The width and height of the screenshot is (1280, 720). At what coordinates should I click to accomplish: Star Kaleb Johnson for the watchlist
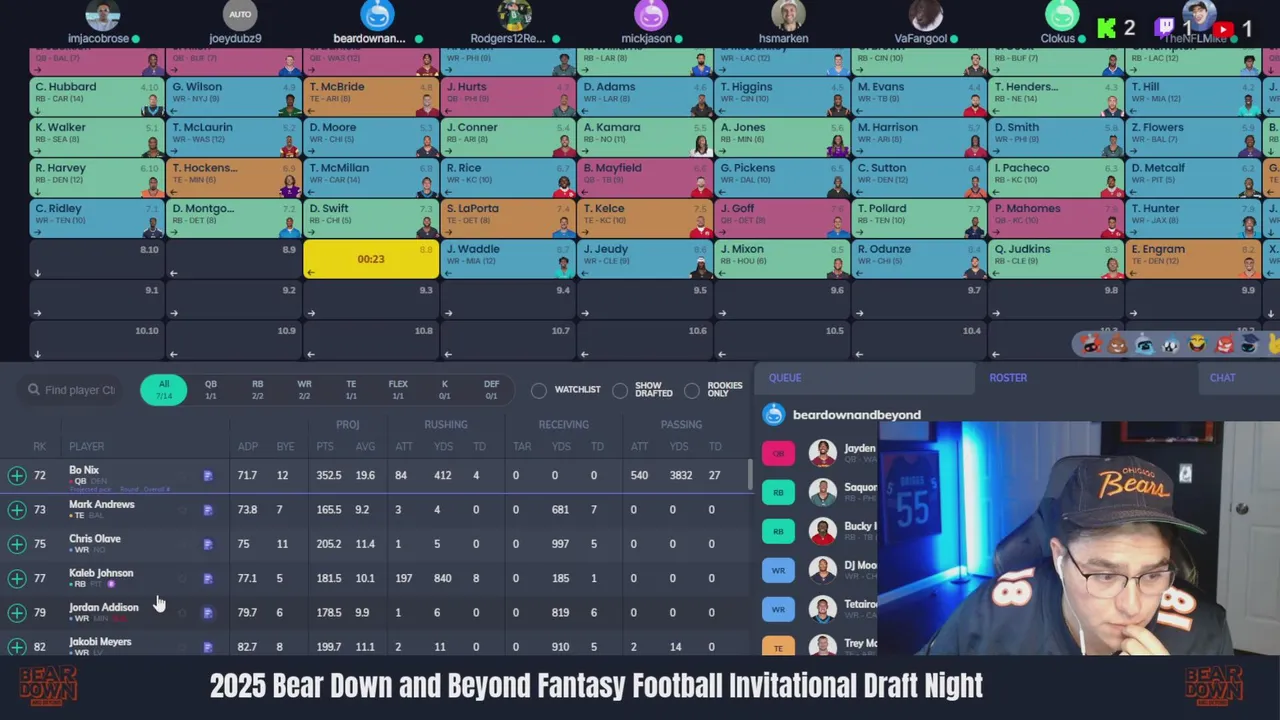(182, 578)
